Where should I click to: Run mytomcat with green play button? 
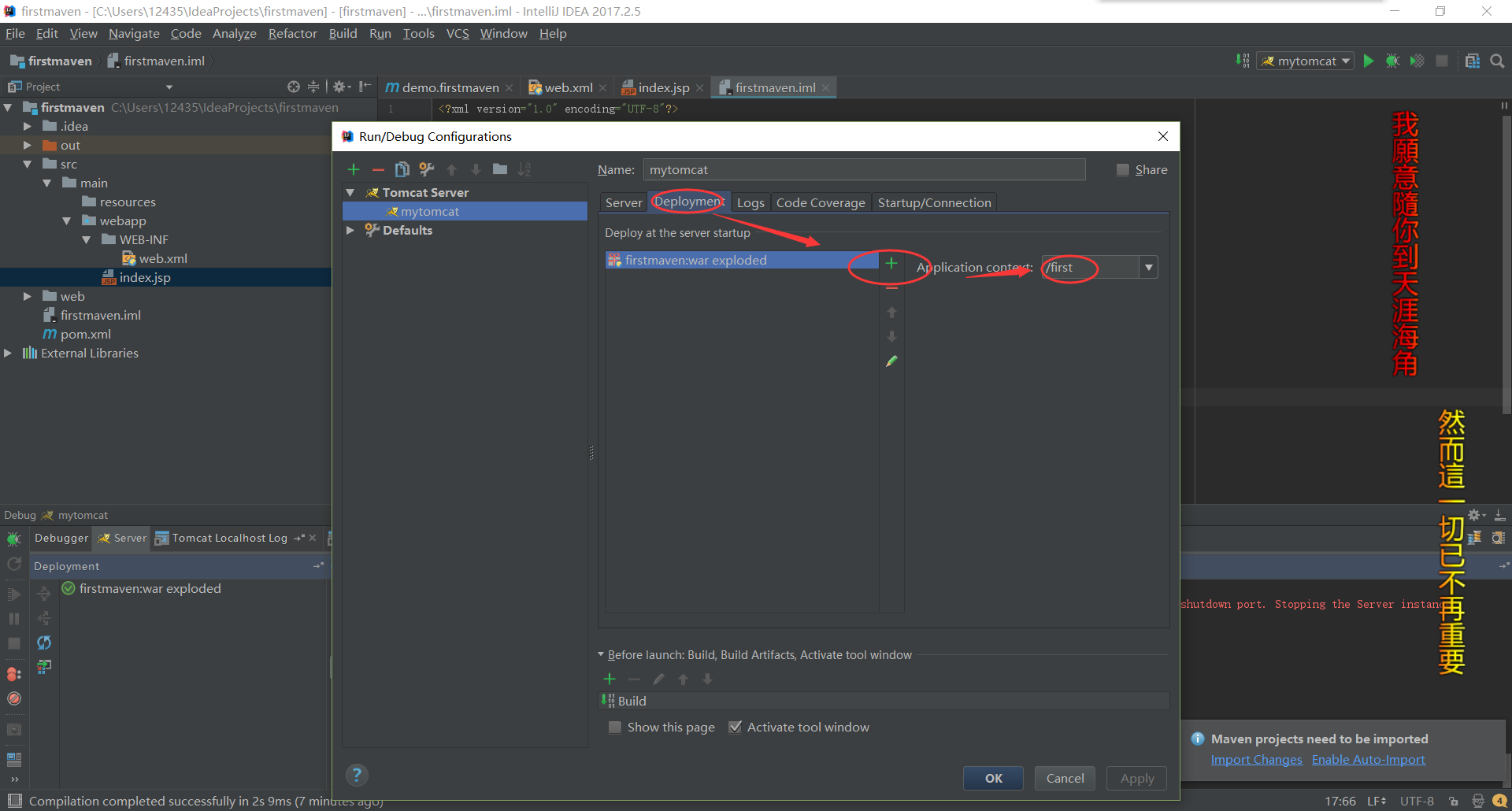point(1369,61)
